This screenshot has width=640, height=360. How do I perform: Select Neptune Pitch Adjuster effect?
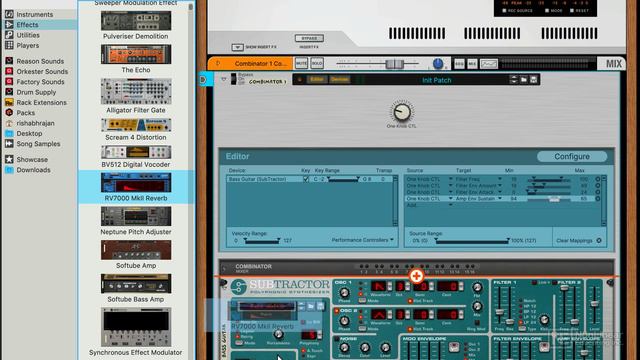click(136, 220)
